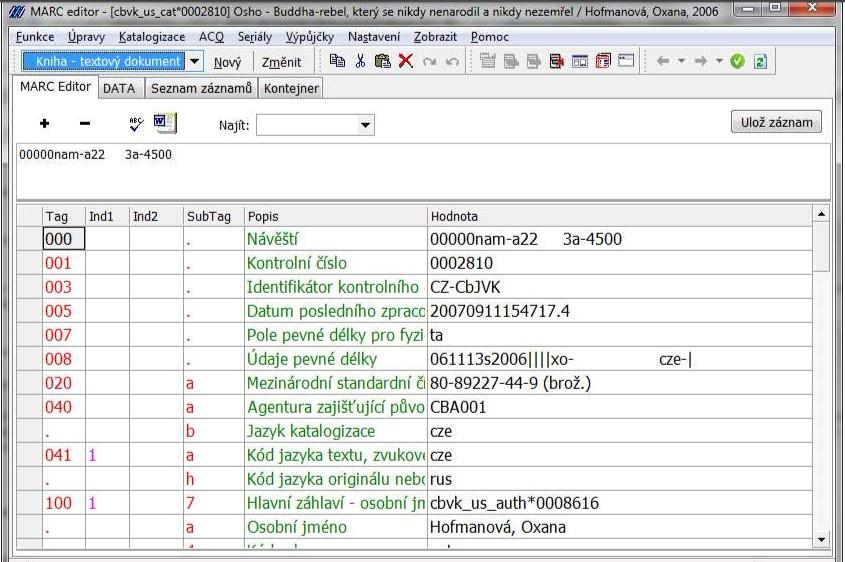Click the blank window icon in the toolbar
The height and width of the screenshot is (562, 845).
[626, 60]
